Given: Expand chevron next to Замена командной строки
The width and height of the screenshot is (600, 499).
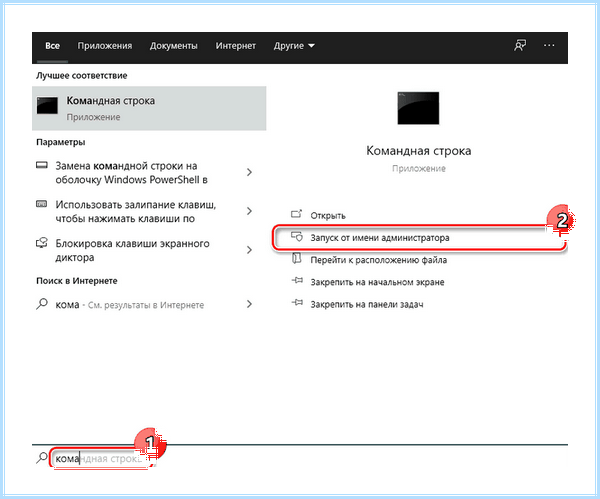Looking at the screenshot, I should click(249, 173).
